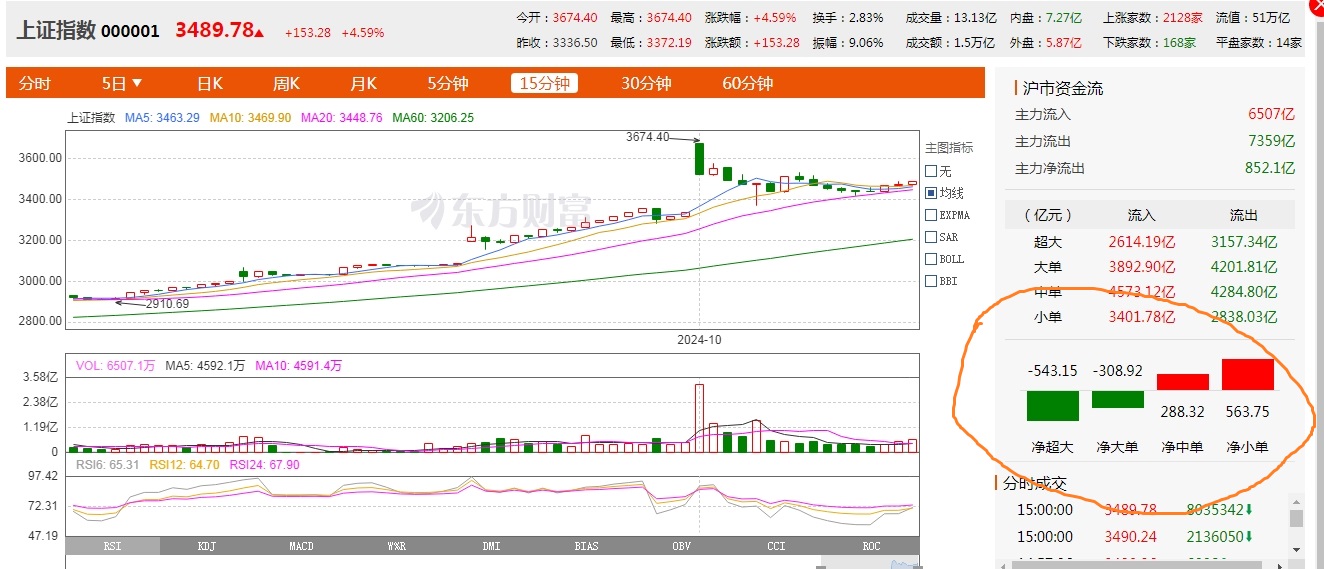The image size is (1324, 569).
Task: Click the RSI24: 67.90 label
Action: click(265, 465)
